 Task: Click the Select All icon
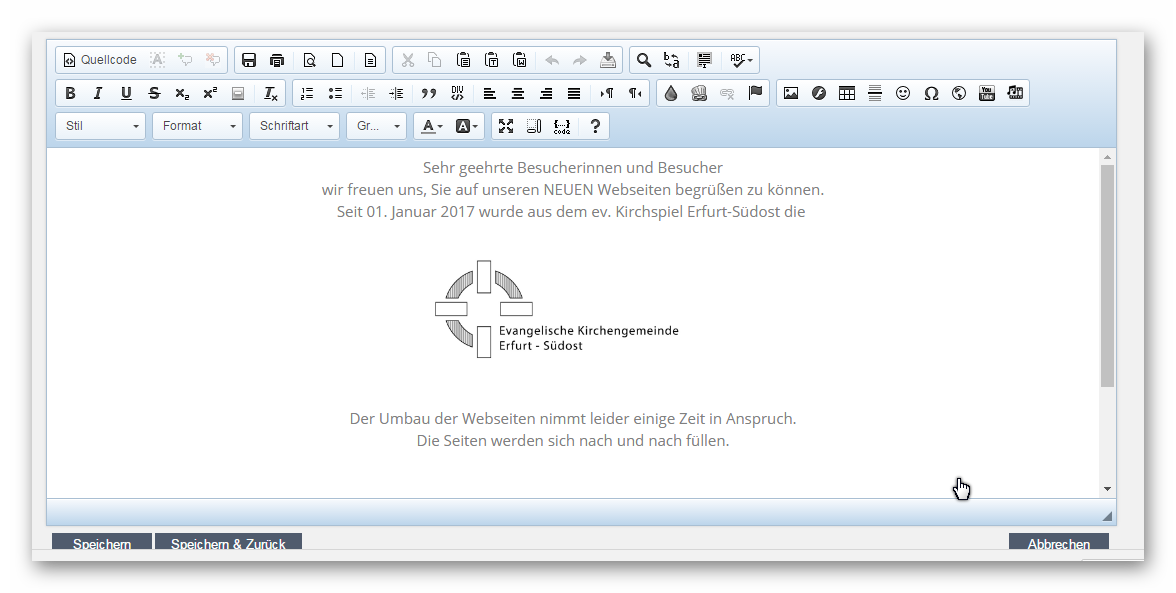pyautogui.click(x=704, y=60)
